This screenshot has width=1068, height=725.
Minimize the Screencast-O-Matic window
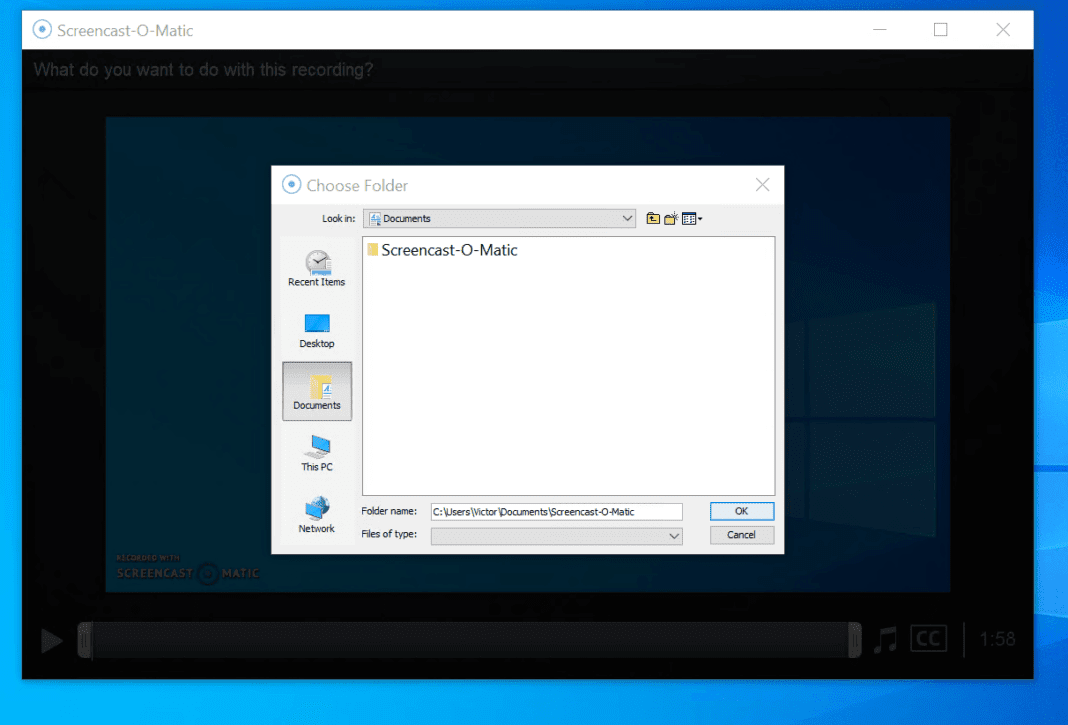click(879, 30)
